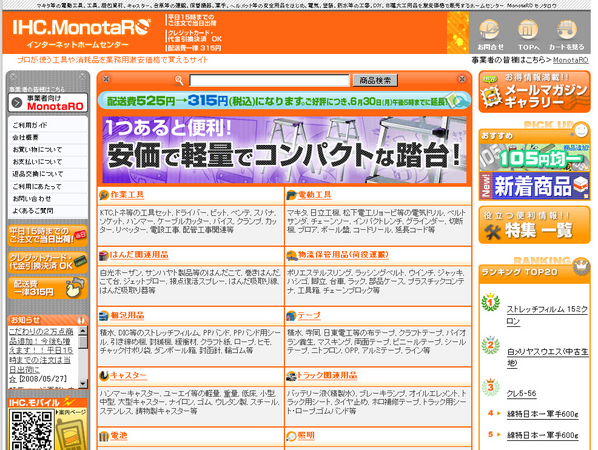This screenshot has height=450, width=598.
Task: Click the 商品検索 search button
Action: 375,80
